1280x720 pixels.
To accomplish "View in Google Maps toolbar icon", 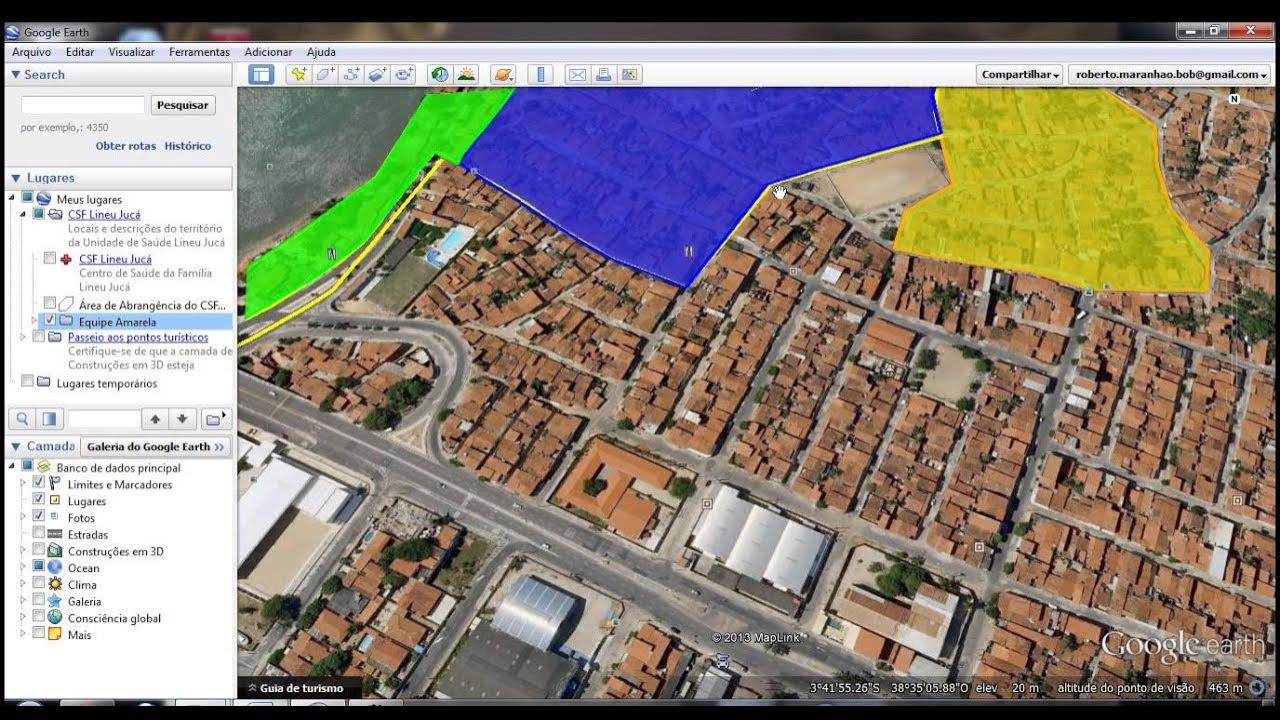I will click(629, 74).
